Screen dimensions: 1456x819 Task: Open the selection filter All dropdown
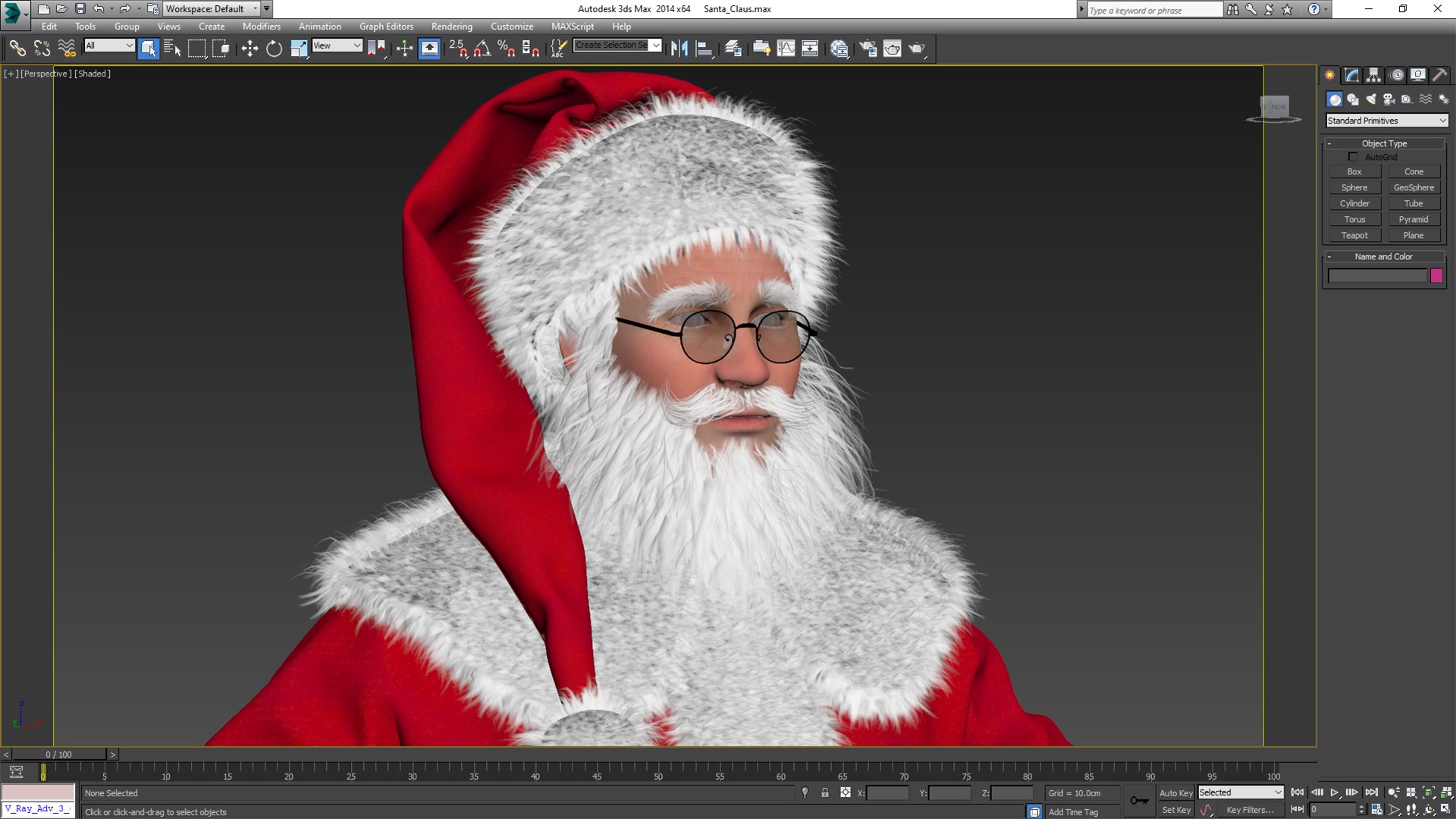tap(109, 45)
